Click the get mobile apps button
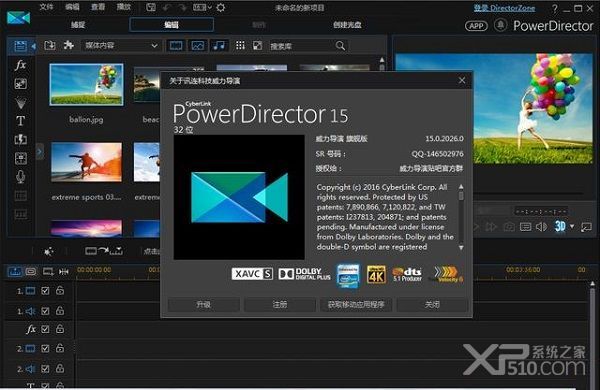Viewport: 600px width, 390px height. [x=356, y=305]
